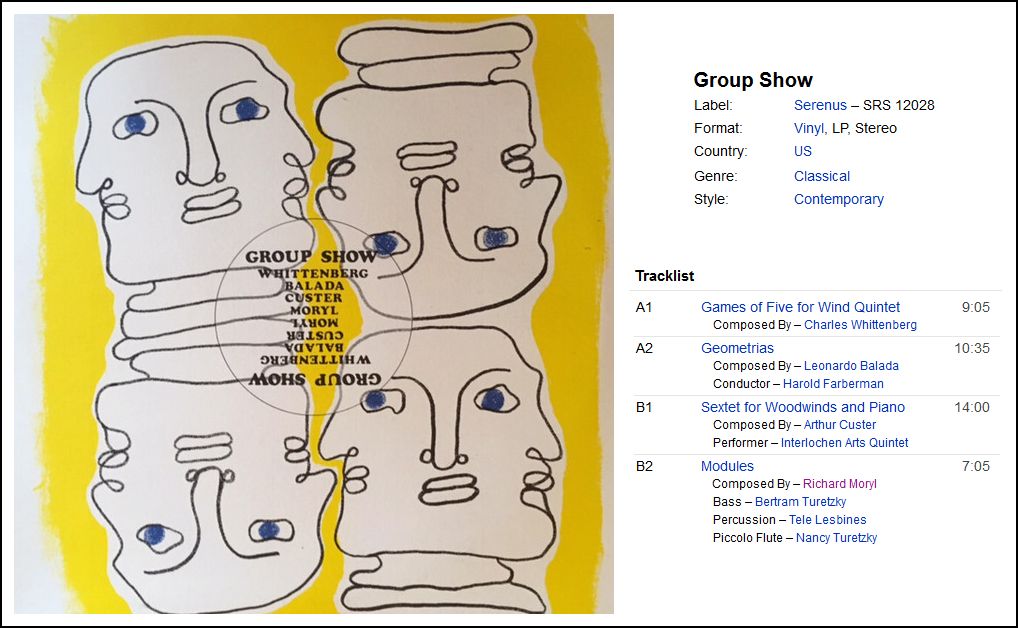Select the 'Label:' field name
The height and width of the screenshot is (628, 1018).
713,105
